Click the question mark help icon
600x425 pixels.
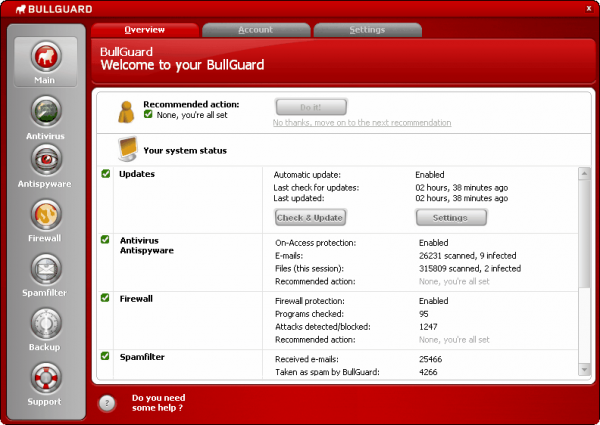pos(107,403)
